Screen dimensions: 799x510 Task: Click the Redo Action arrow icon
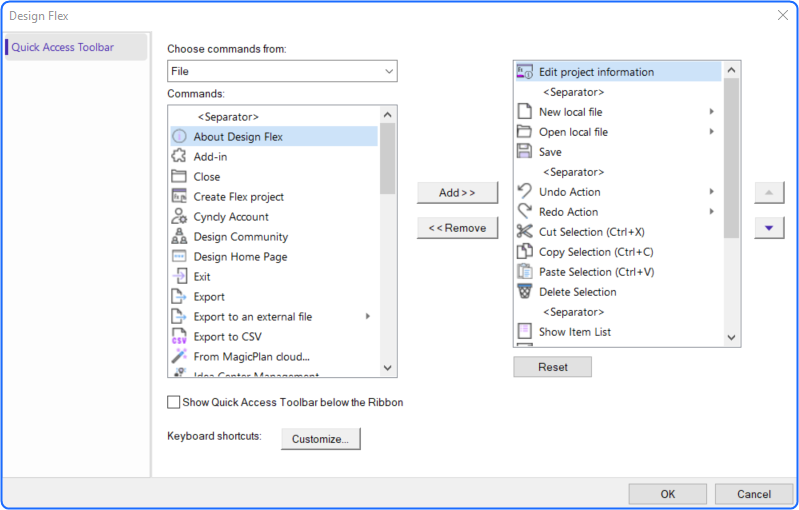click(x=525, y=211)
